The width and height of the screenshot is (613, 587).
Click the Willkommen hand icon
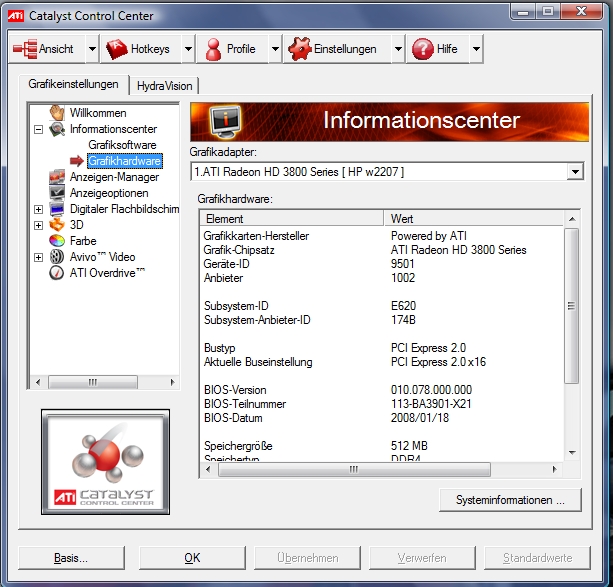[57, 113]
